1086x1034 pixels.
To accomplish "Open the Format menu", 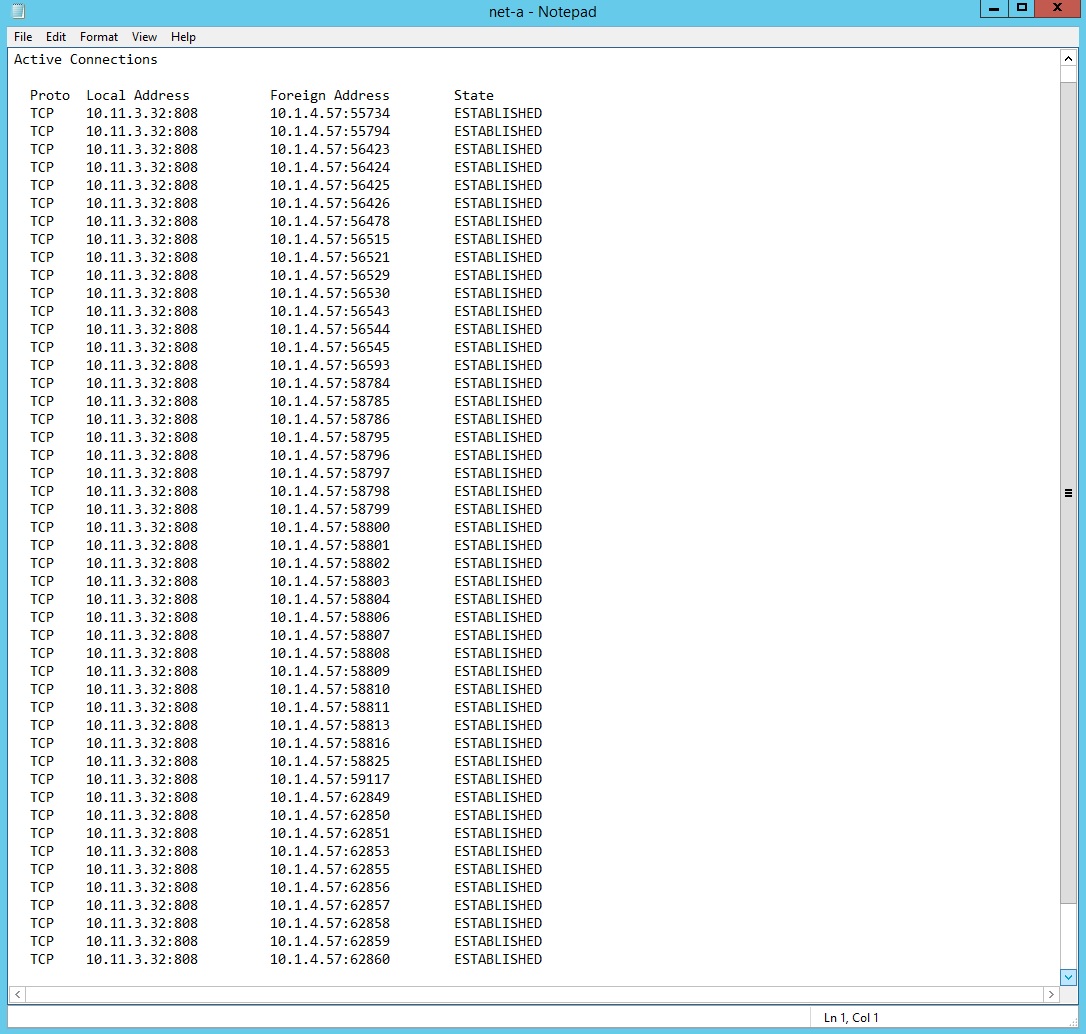I will tap(98, 37).
